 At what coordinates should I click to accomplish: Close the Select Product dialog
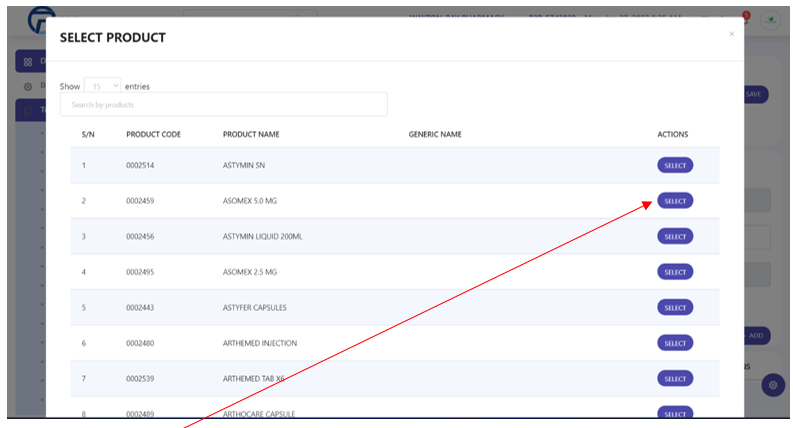pos(731,34)
